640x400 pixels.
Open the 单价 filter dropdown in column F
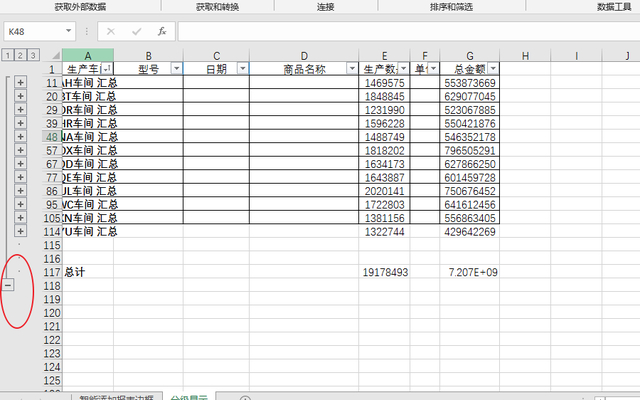pyautogui.click(x=433, y=68)
